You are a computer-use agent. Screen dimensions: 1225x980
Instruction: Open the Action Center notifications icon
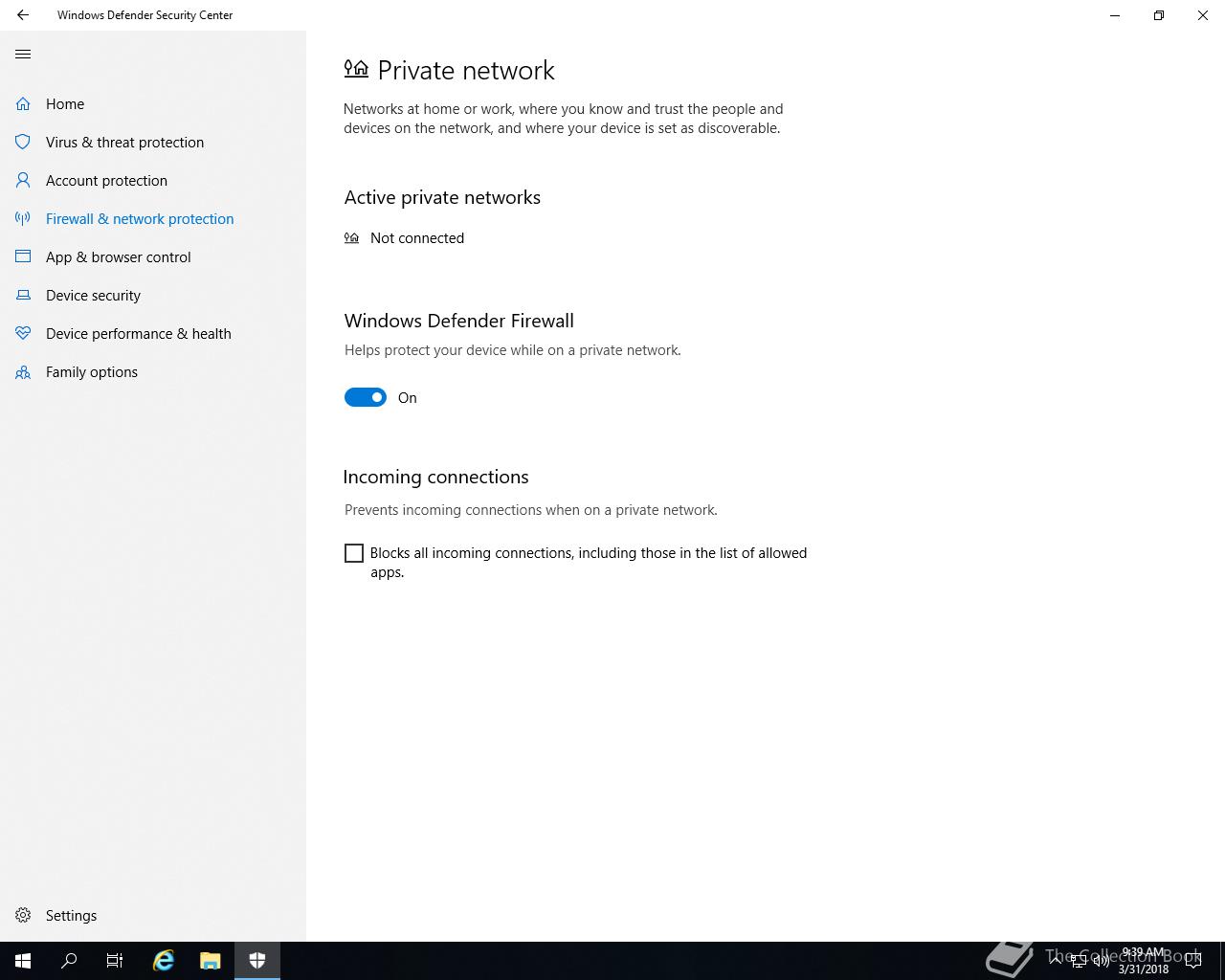click(x=1193, y=961)
